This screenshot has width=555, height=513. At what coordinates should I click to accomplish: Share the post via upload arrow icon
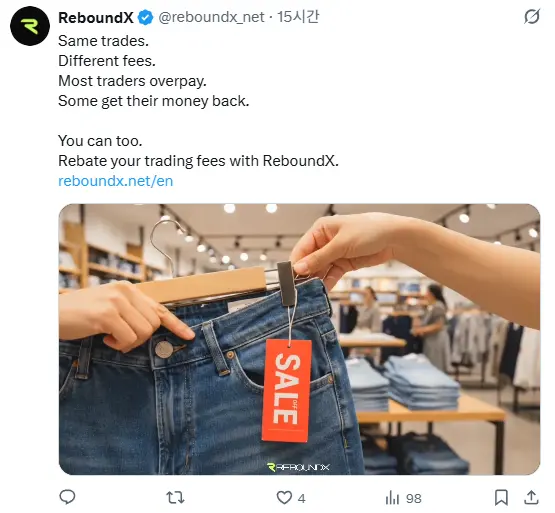[531, 497]
